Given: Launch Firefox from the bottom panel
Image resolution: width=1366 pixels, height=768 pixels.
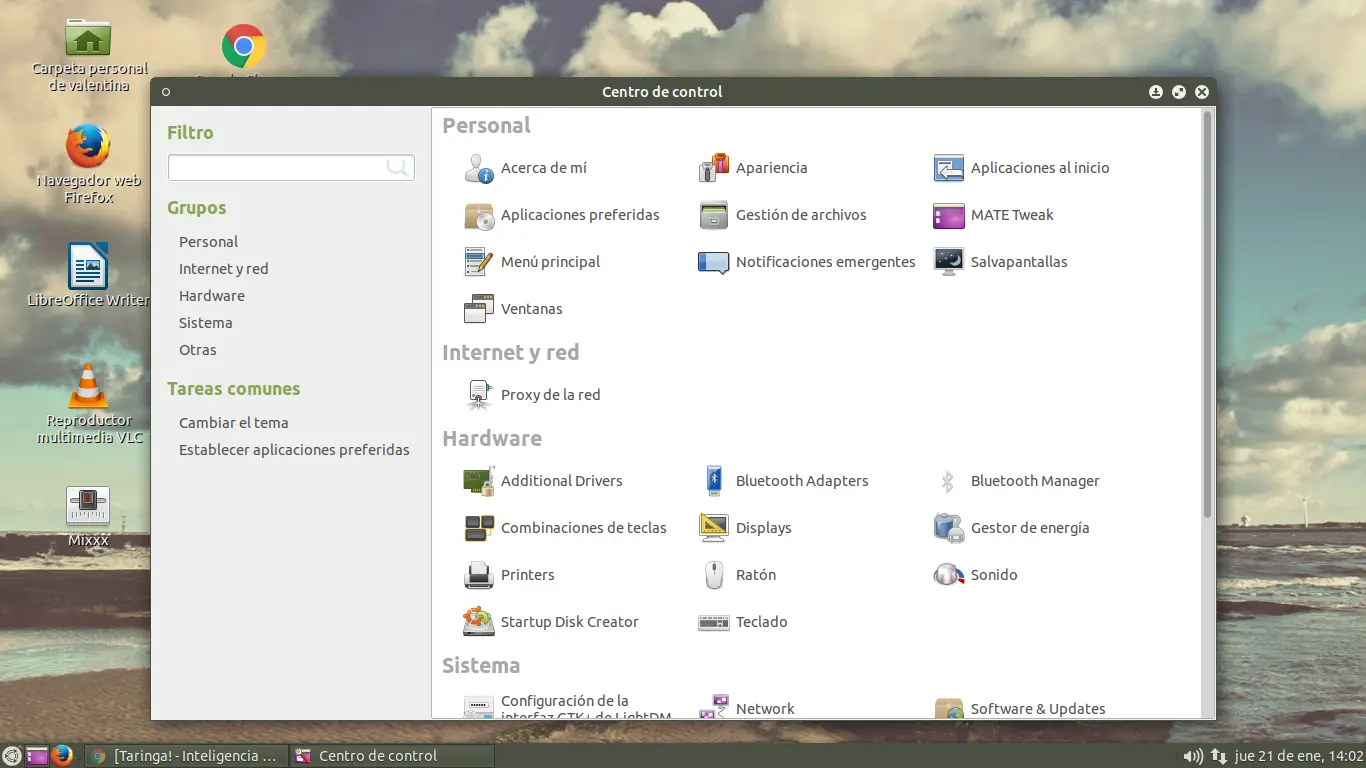Looking at the screenshot, I should [x=62, y=756].
